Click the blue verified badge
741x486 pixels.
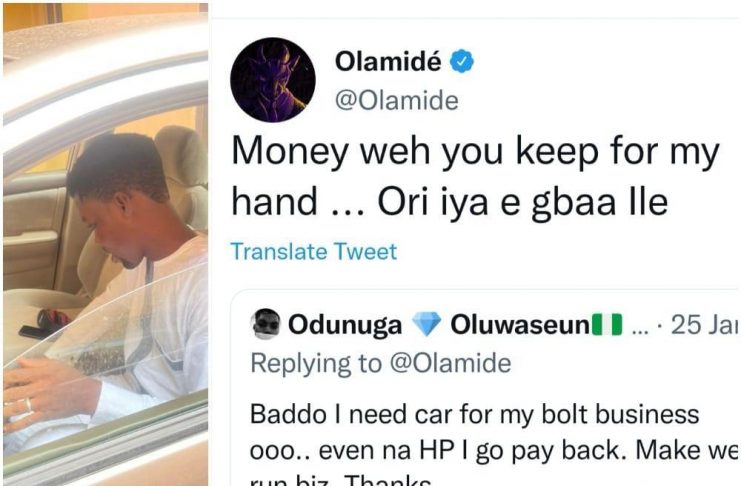coord(461,61)
